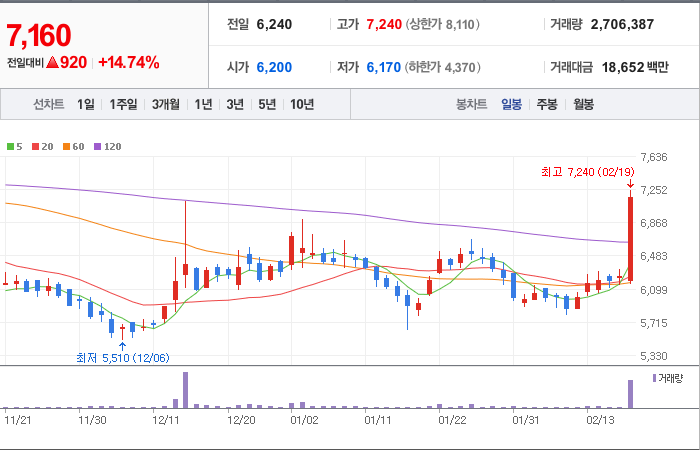Click the 02/13 date axis label
This screenshot has height=450, width=700.
tap(600, 421)
